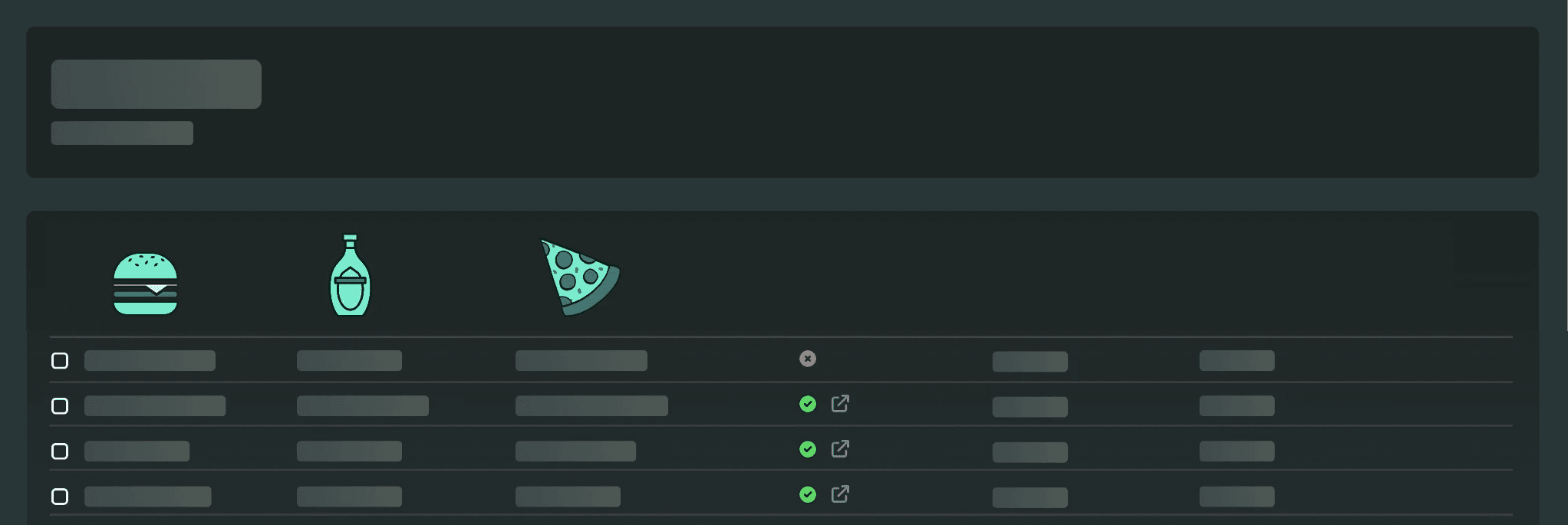Select the first row's name placeholder
This screenshot has width=1568, height=525.
click(149, 359)
